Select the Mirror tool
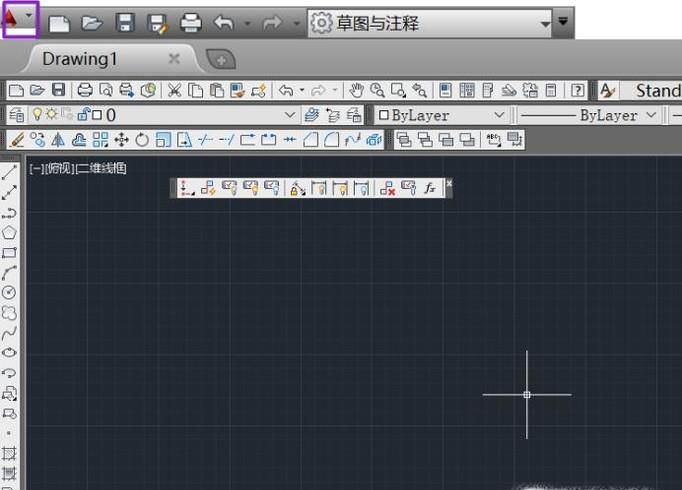 tap(58, 140)
